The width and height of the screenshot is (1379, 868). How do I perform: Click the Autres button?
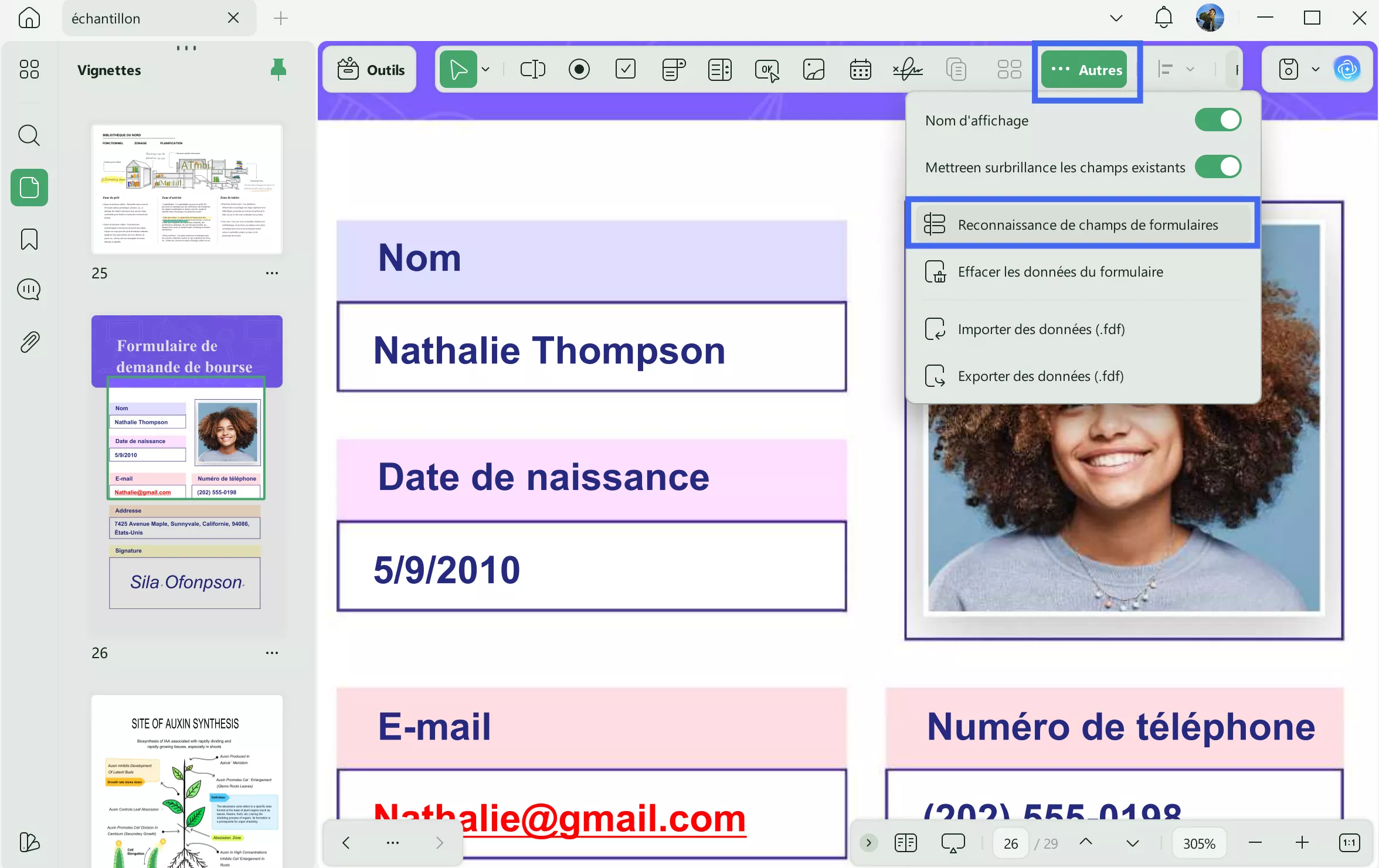(1086, 70)
